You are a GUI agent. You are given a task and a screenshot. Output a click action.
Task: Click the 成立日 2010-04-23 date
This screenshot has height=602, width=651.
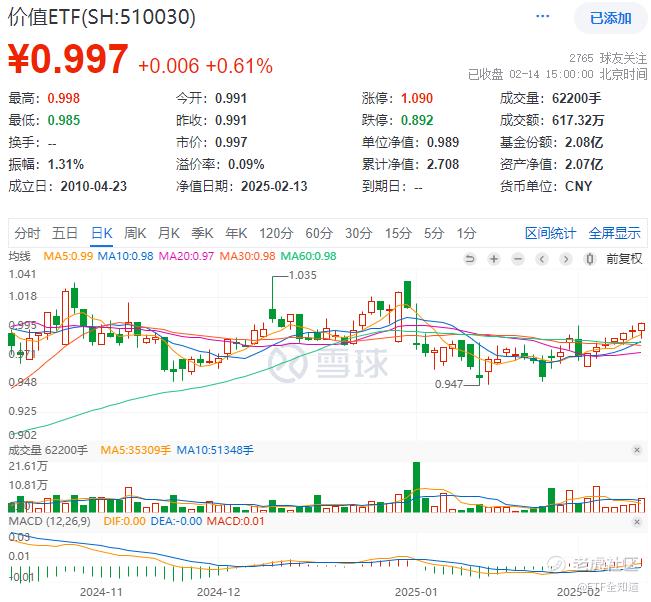tap(93, 186)
